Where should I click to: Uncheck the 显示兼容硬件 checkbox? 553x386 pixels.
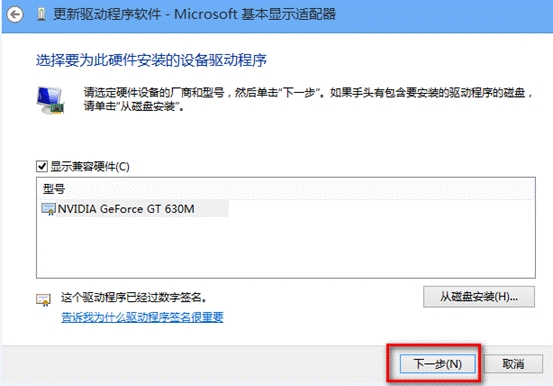(42, 166)
